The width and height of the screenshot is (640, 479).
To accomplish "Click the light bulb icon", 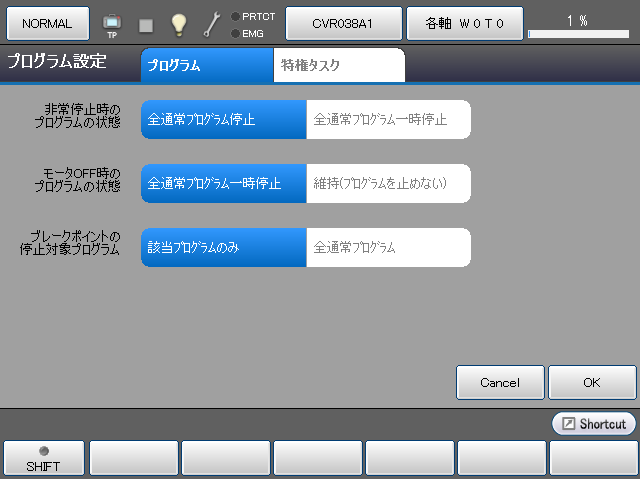I will [179, 23].
